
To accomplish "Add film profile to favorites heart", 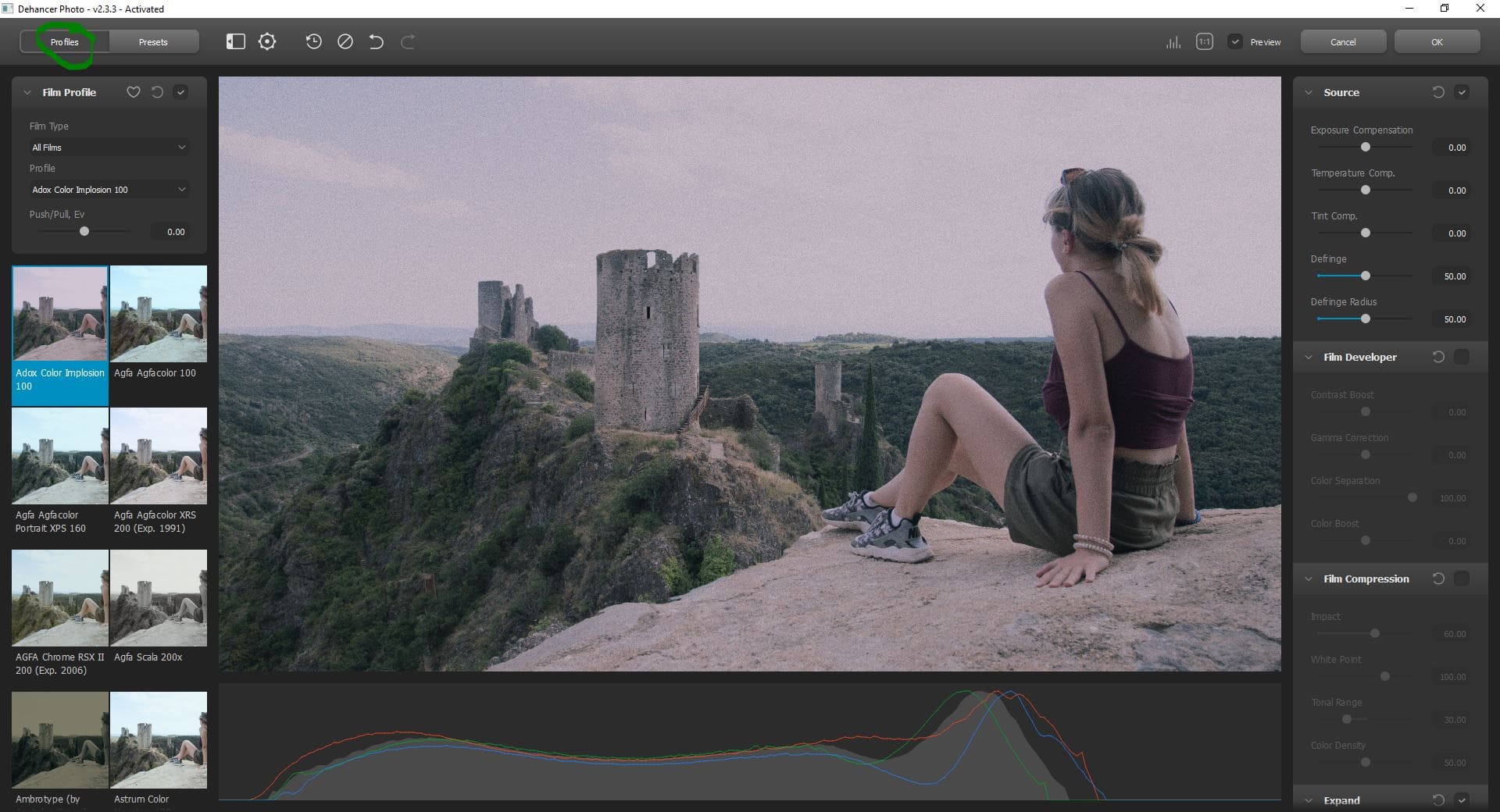I will [x=134, y=92].
